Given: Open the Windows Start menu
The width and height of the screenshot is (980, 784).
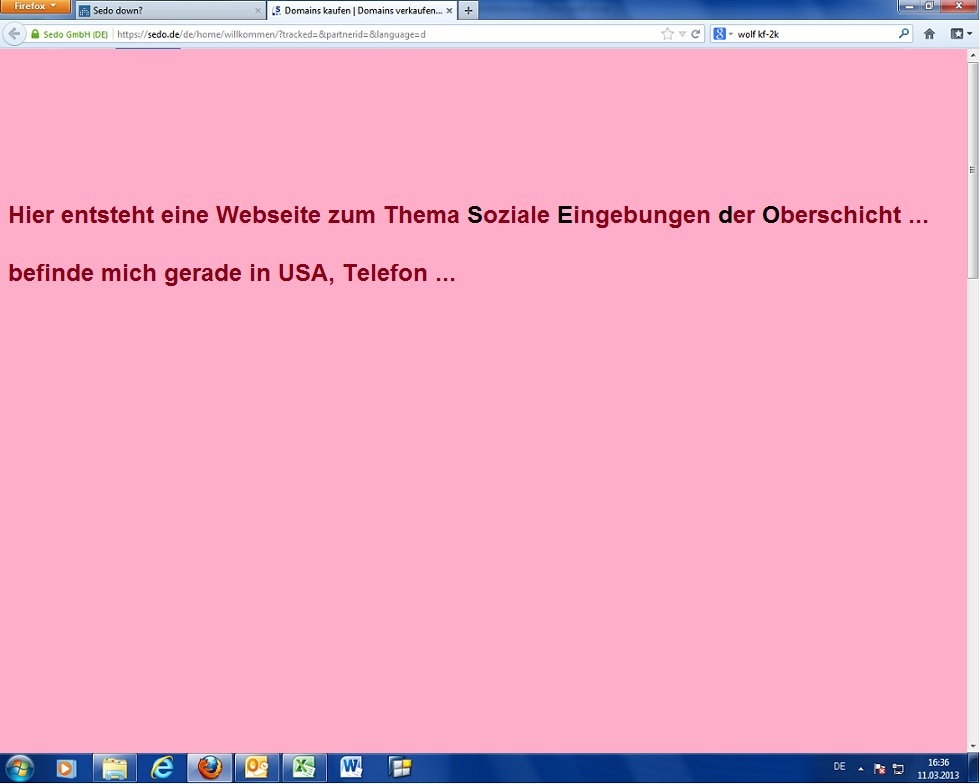Looking at the screenshot, I should click(19, 768).
